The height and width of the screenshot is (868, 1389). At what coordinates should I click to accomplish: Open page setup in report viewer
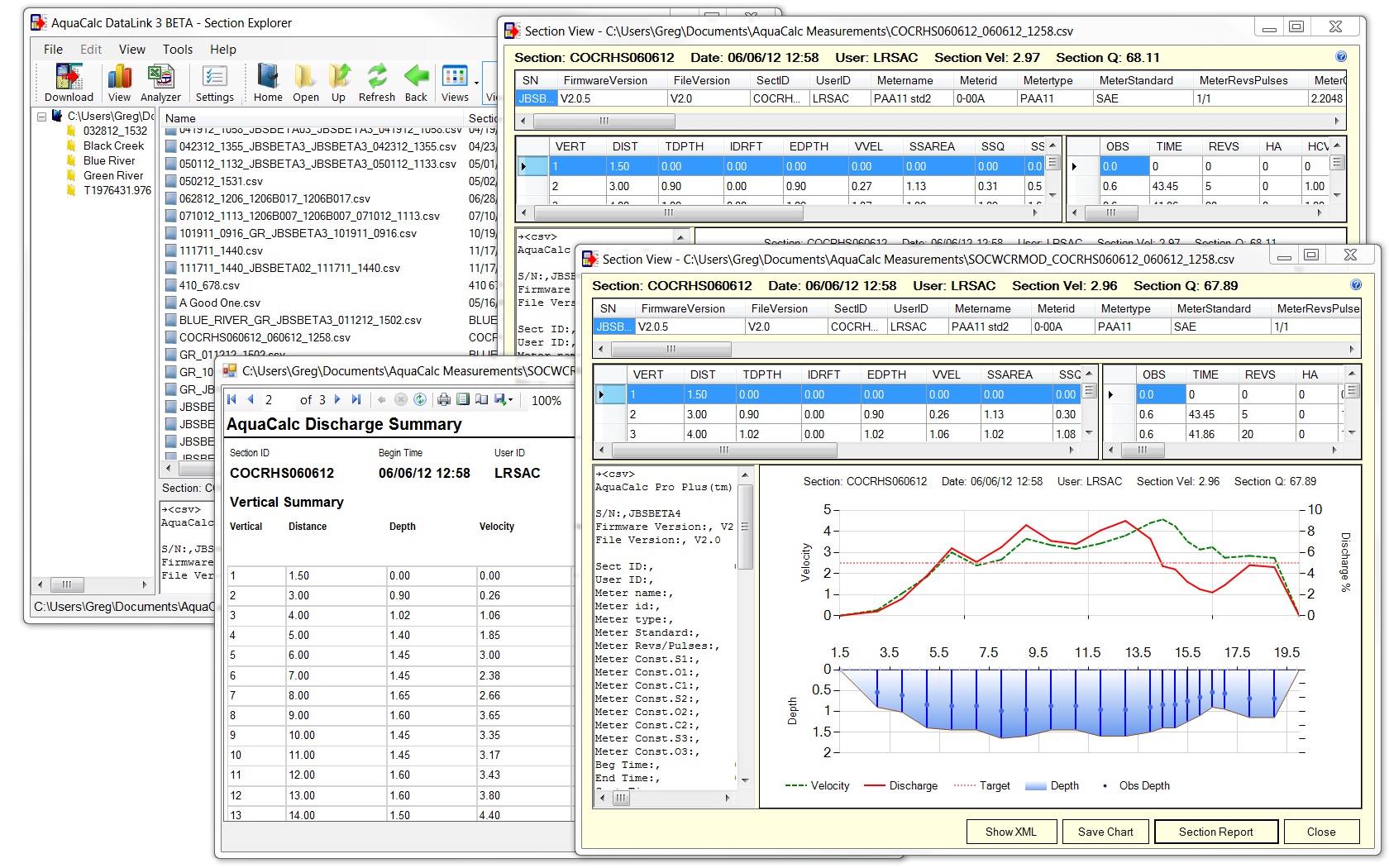(481, 399)
